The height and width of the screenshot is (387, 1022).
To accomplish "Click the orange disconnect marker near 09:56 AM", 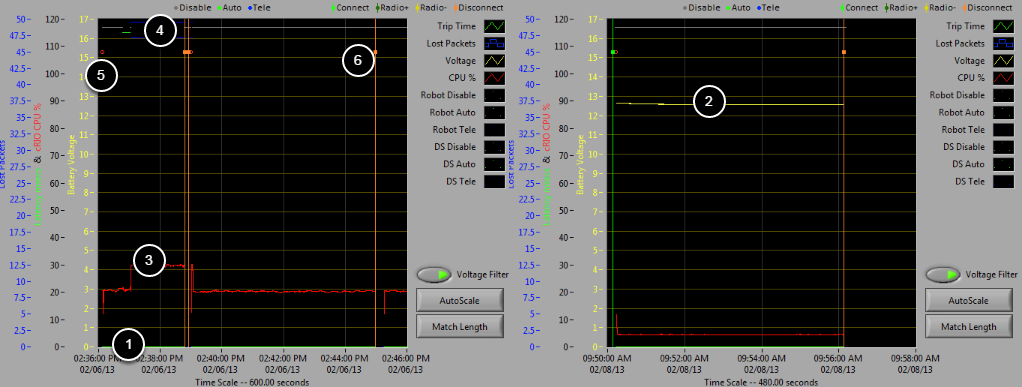I will click(x=843, y=52).
